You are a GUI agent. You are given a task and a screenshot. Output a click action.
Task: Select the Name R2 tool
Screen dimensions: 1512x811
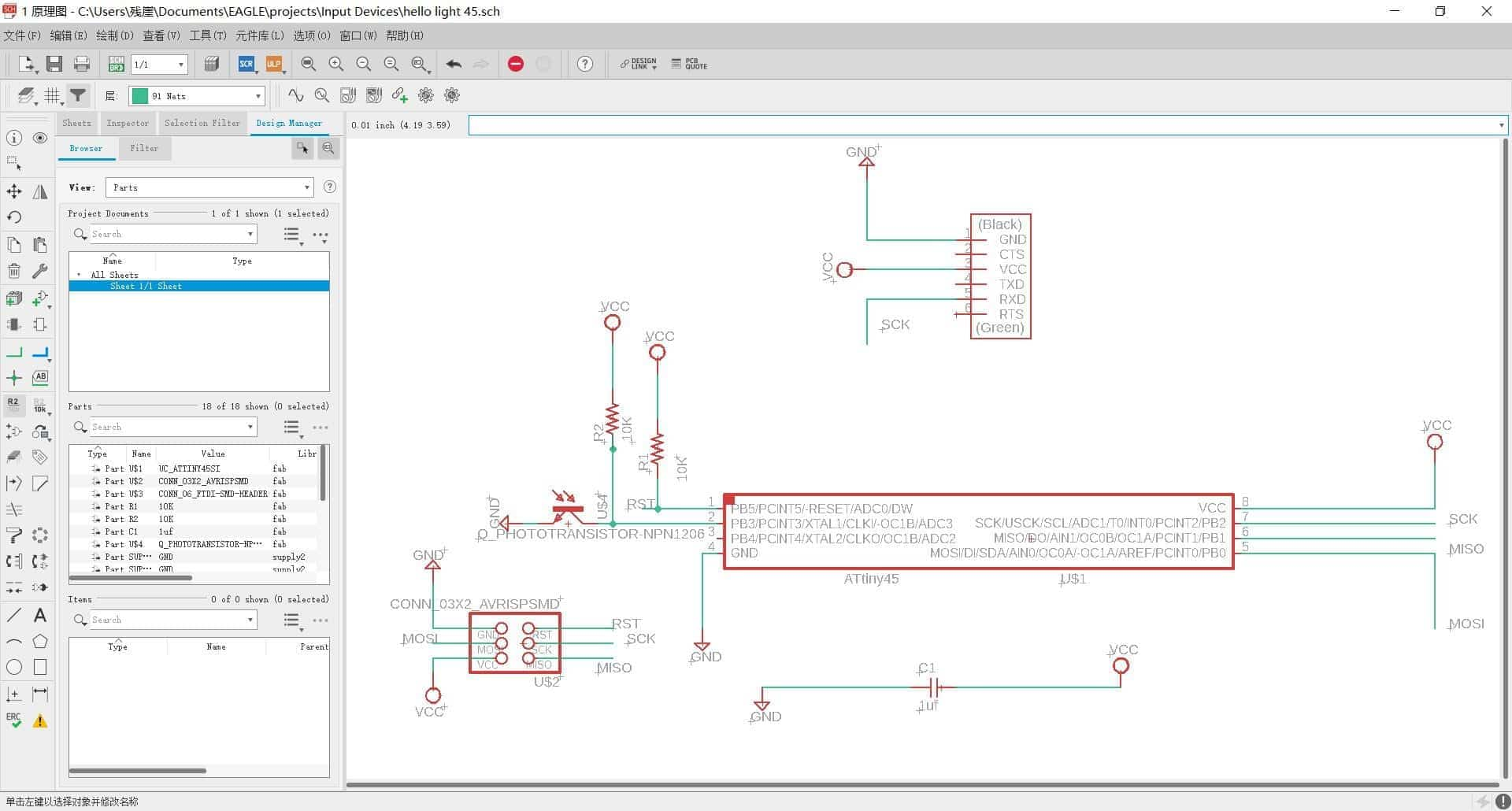point(14,405)
